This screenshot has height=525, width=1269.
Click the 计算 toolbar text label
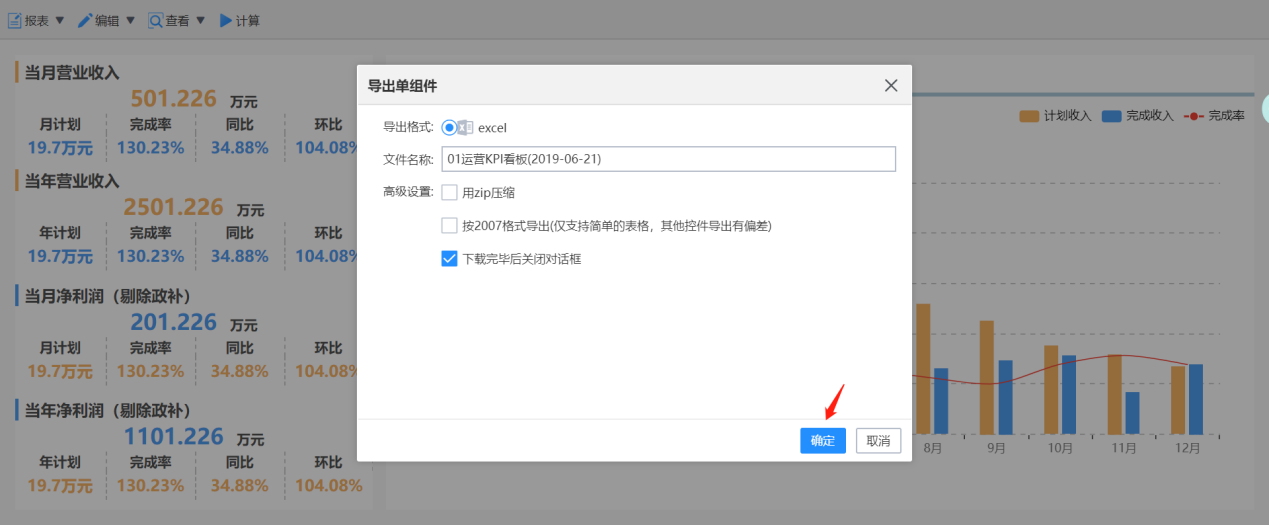[x=248, y=20]
